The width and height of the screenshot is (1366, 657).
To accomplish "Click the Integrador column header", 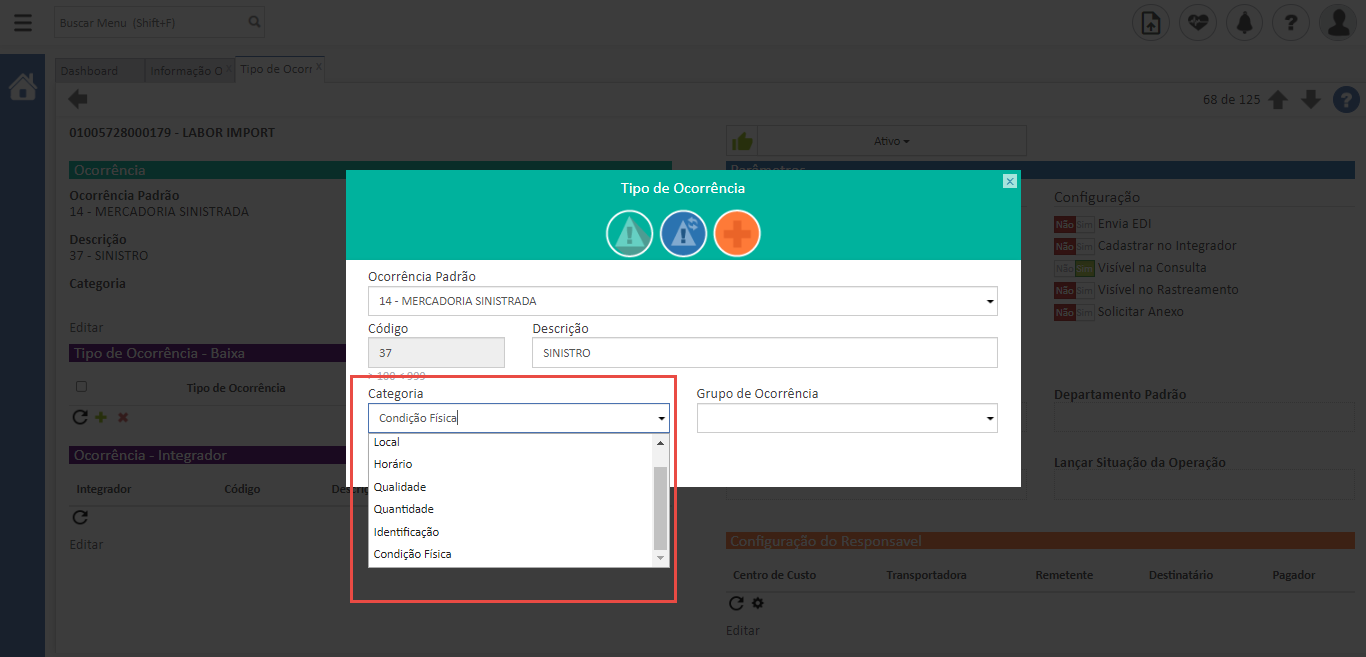I will pos(104,489).
